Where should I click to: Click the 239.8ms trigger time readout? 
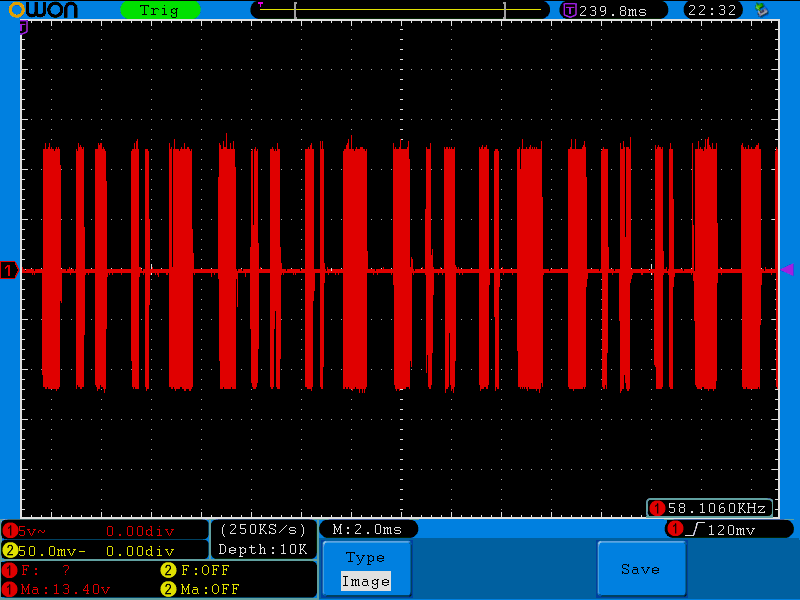tap(613, 11)
